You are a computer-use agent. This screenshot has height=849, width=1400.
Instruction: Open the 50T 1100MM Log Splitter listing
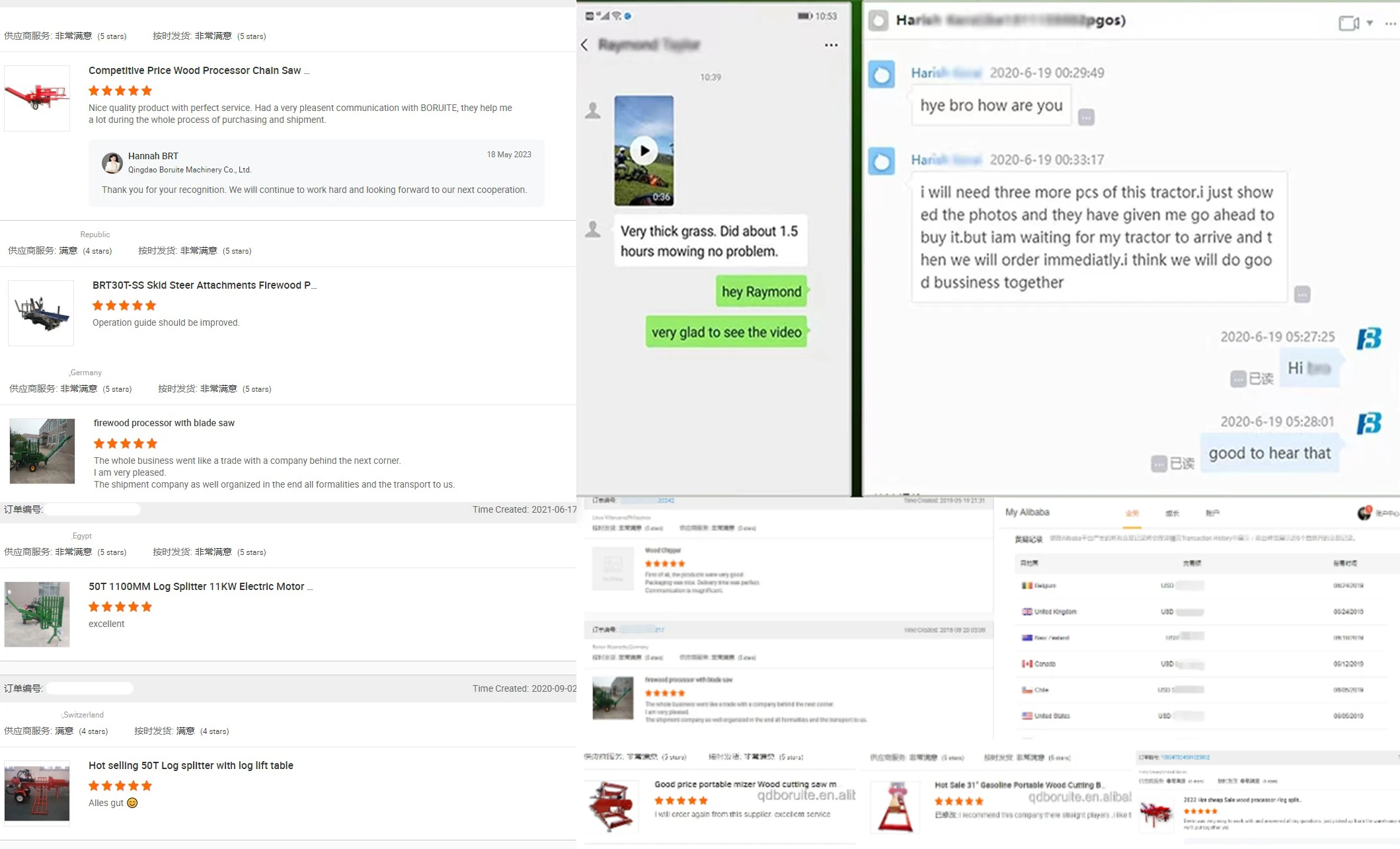click(x=201, y=587)
